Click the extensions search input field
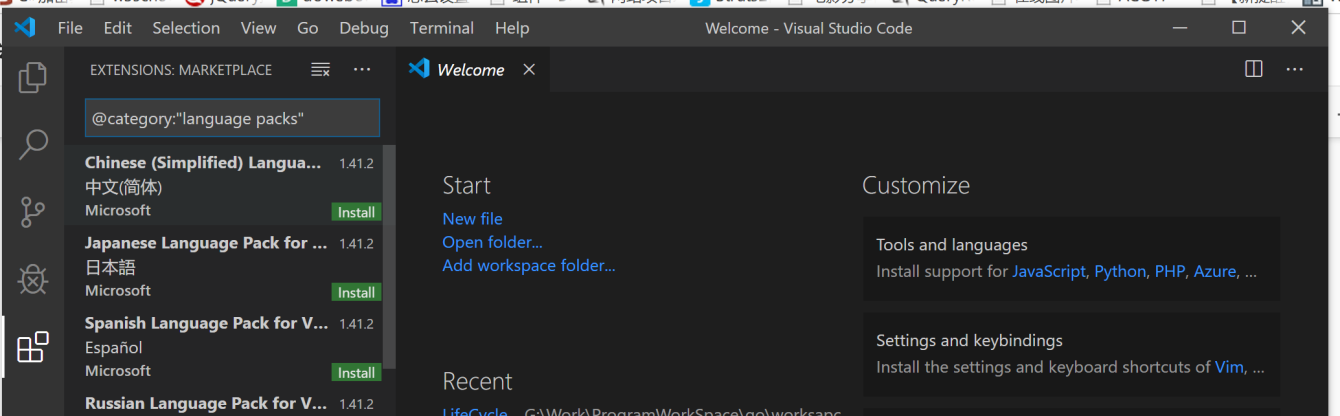This screenshot has width=1340, height=416. coord(232,118)
